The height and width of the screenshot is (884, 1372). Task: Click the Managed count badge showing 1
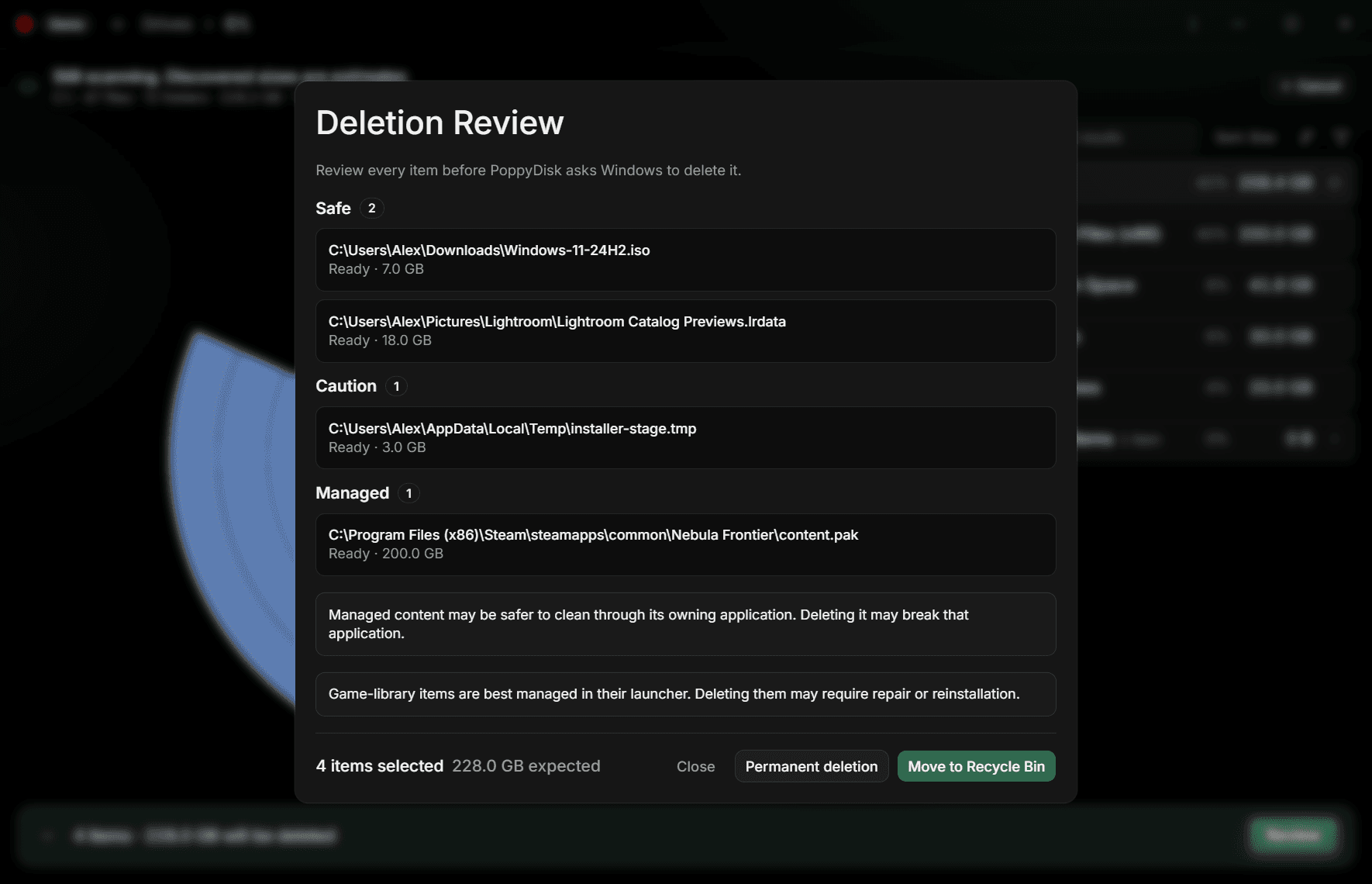point(408,493)
